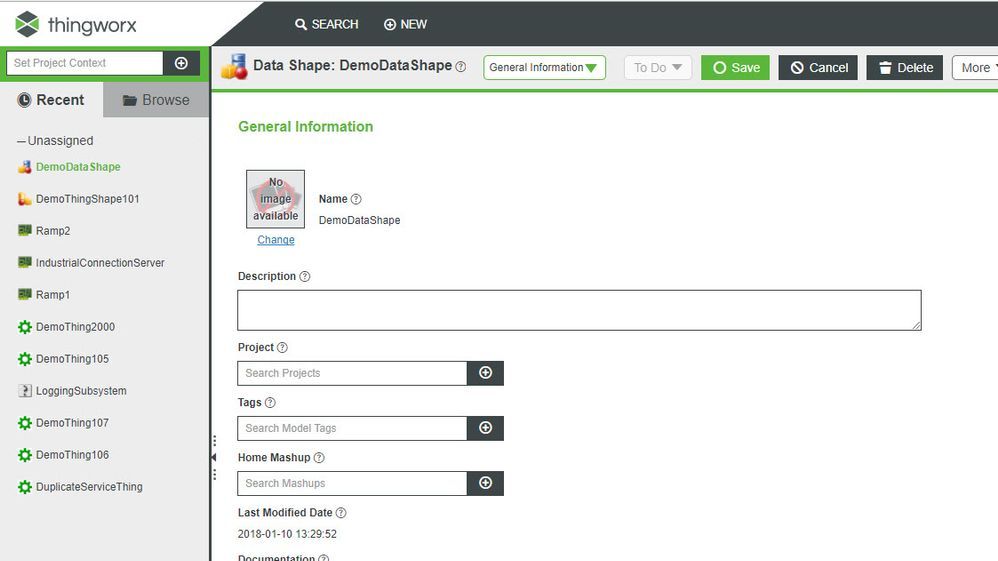
Task: Click help icon beside Data Shape title
Action: pos(461,67)
